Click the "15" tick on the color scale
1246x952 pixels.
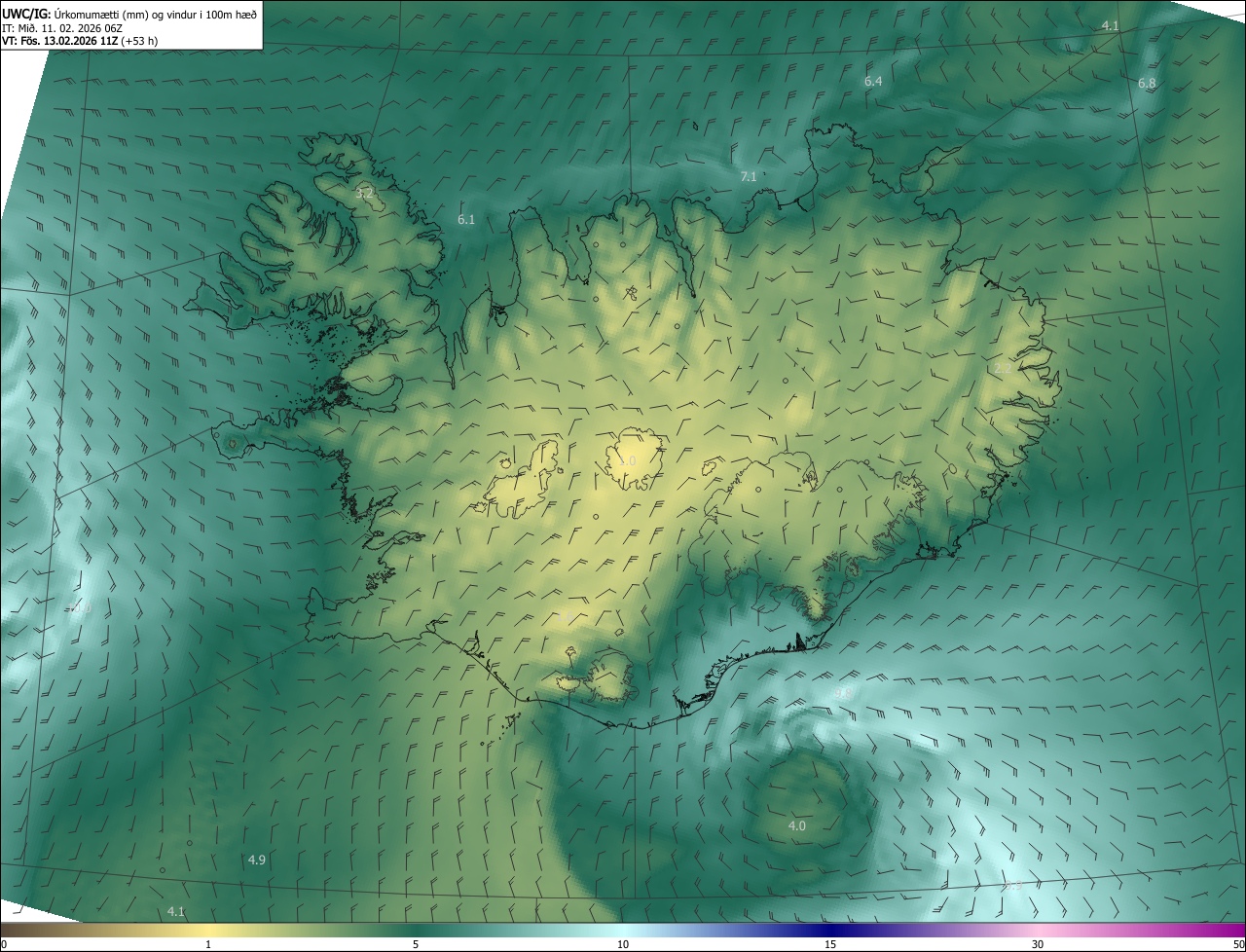pos(830,944)
